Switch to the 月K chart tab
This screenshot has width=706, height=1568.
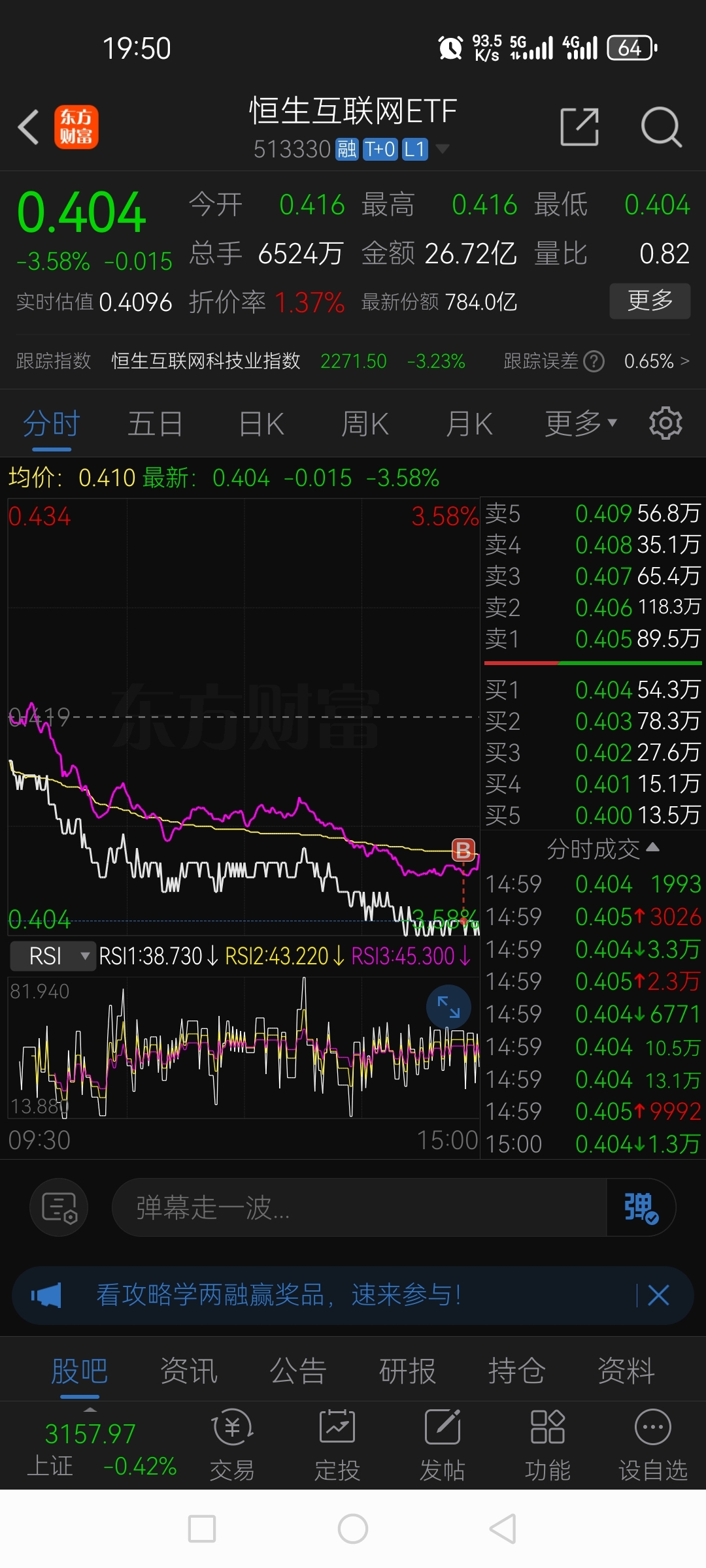[x=469, y=423]
